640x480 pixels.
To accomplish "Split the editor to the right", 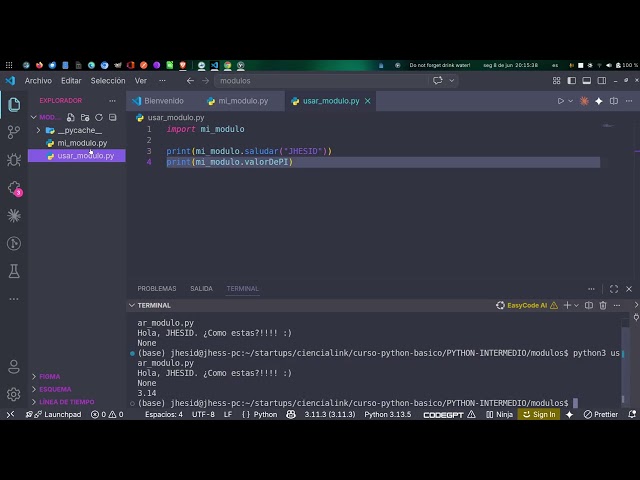I will (614, 101).
